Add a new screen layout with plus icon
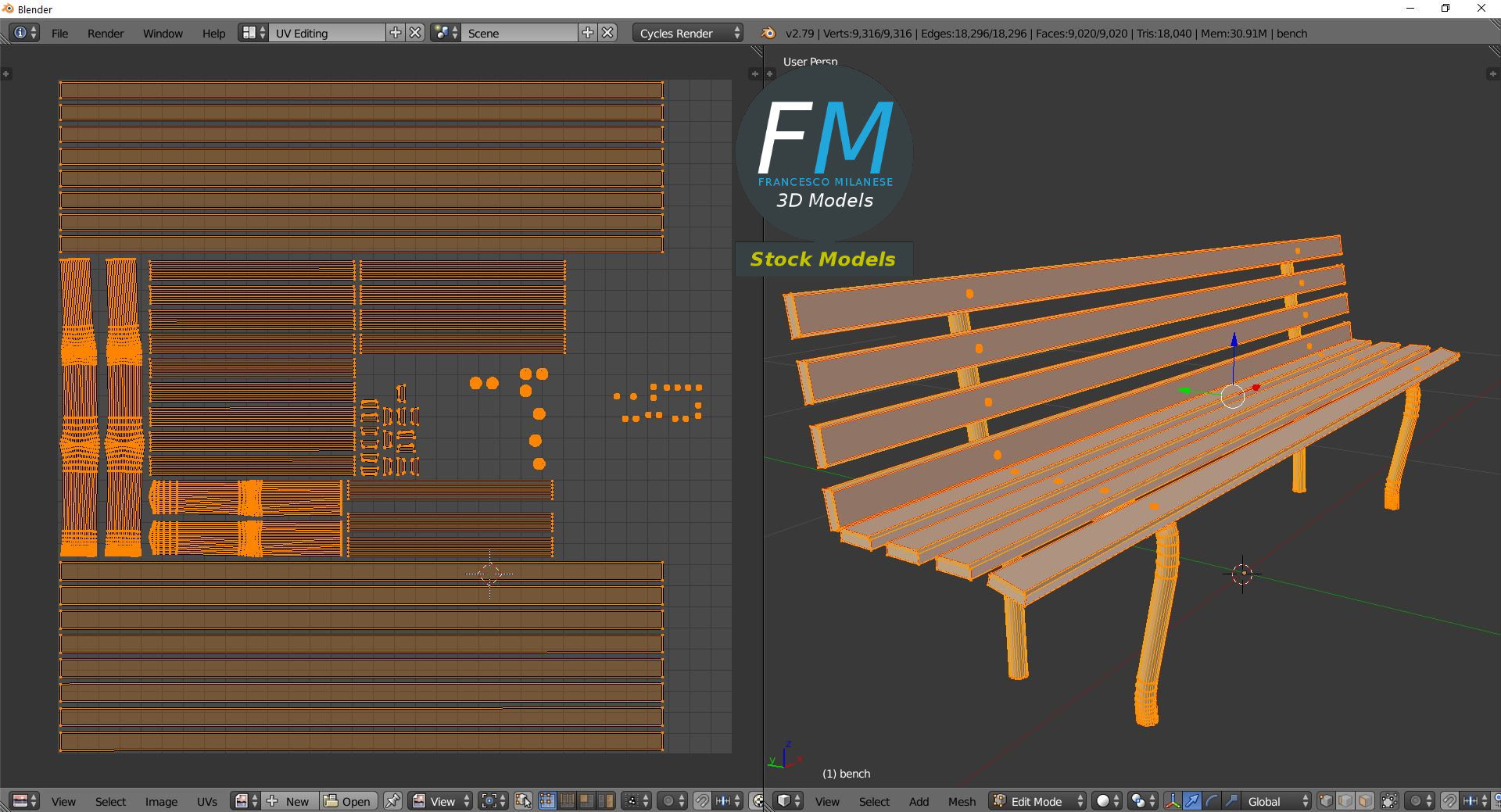 click(396, 33)
